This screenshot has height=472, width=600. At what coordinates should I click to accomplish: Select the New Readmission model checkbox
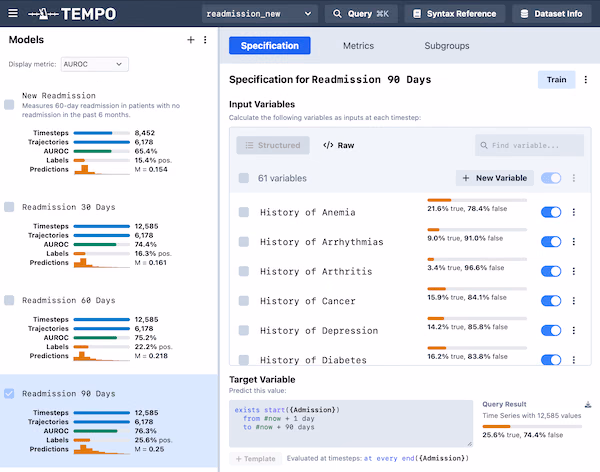[9, 105]
